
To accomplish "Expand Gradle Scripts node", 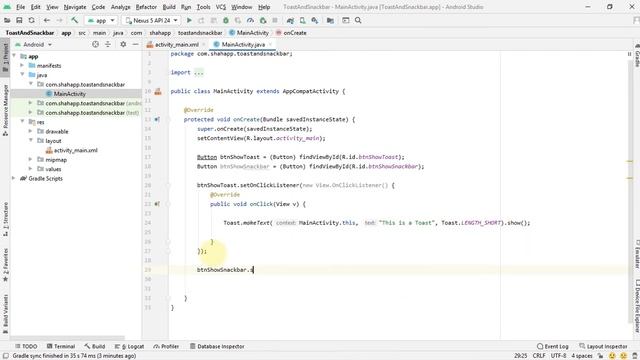I will [13, 178].
